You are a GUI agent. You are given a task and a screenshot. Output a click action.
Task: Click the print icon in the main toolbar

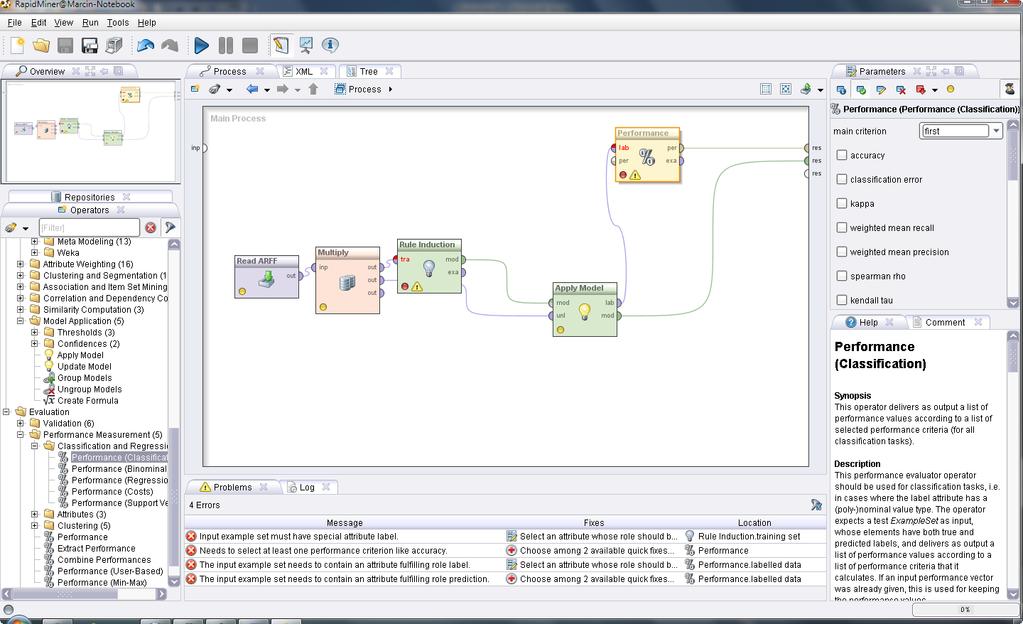click(114, 45)
